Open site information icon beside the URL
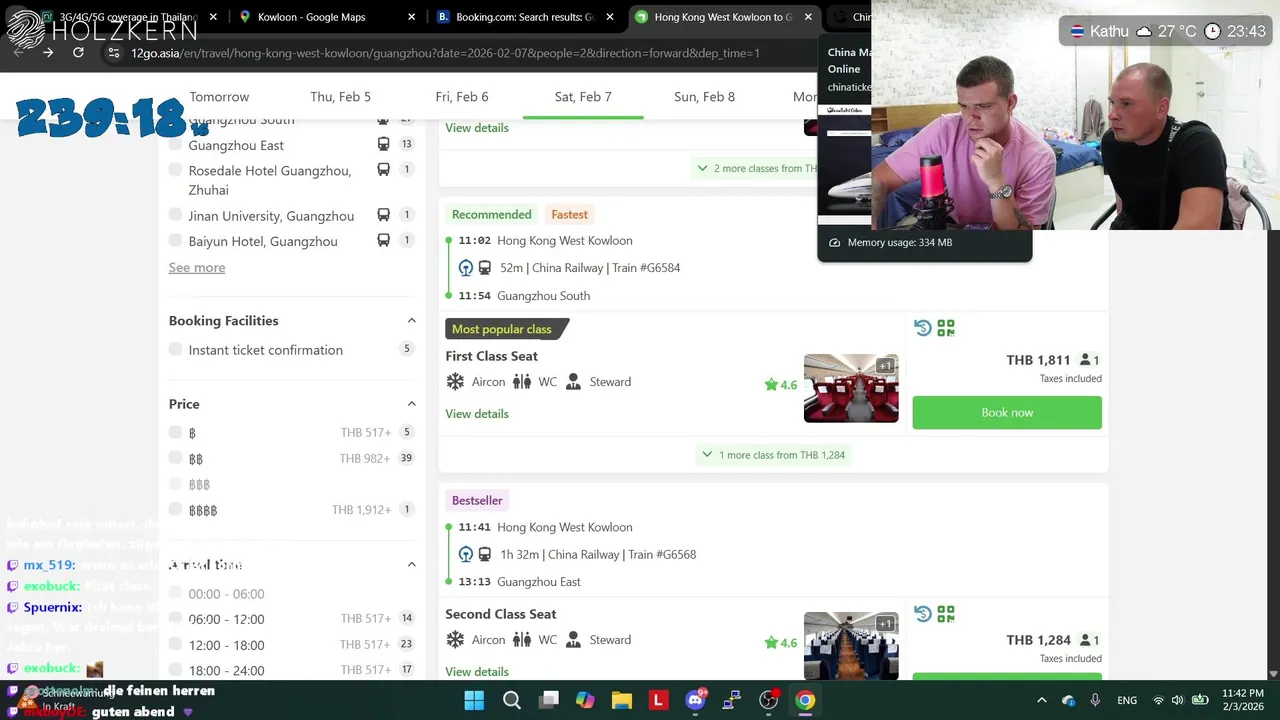 [x=114, y=53]
